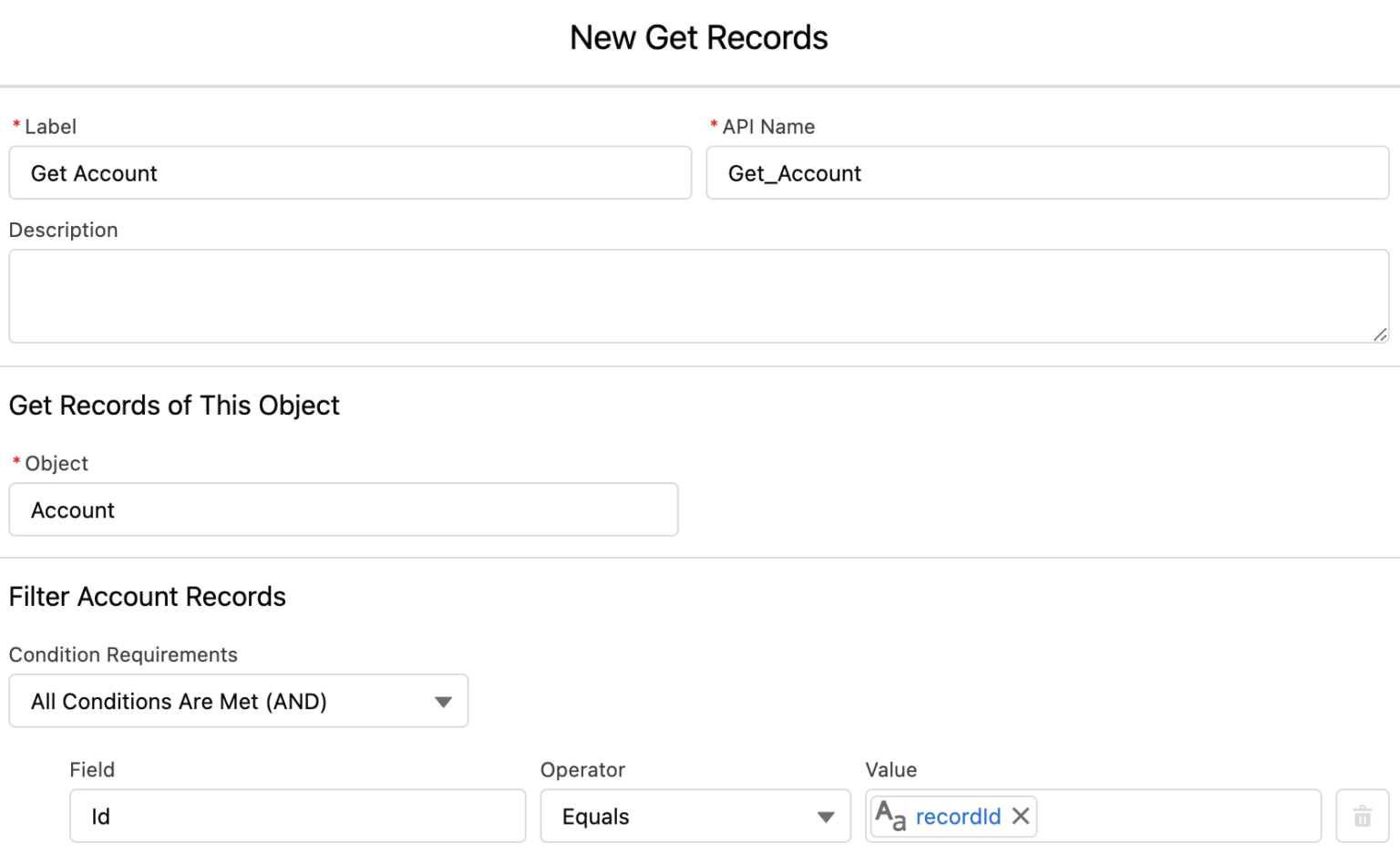The image size is (1400, 853).
Task: Click the Get_Account API Name field
Action: [x=1047, y=173]
